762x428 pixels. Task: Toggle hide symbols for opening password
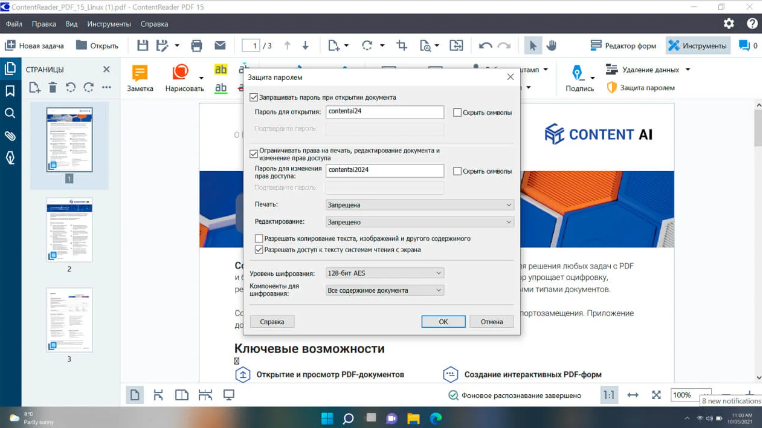tap(457, 112)
